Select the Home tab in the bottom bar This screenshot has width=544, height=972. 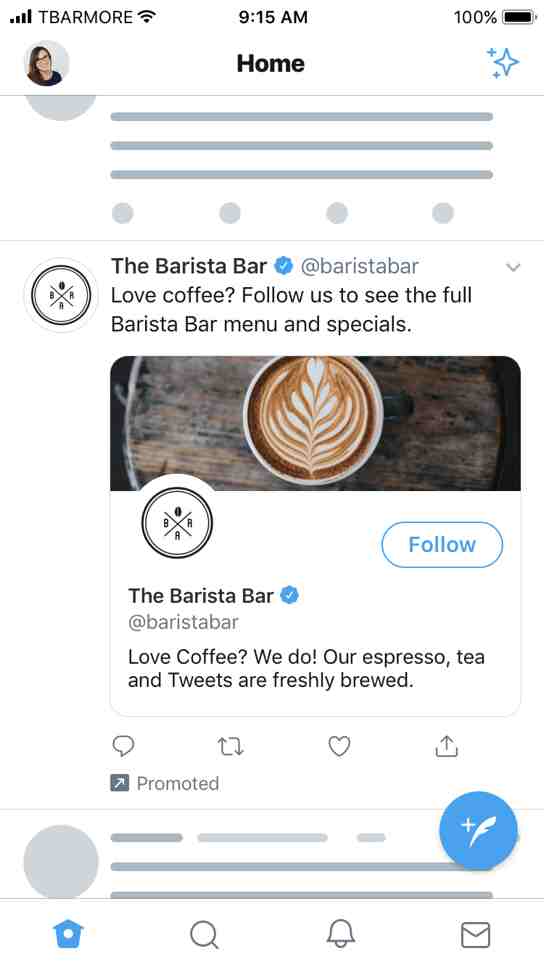(x=68, y=934)
